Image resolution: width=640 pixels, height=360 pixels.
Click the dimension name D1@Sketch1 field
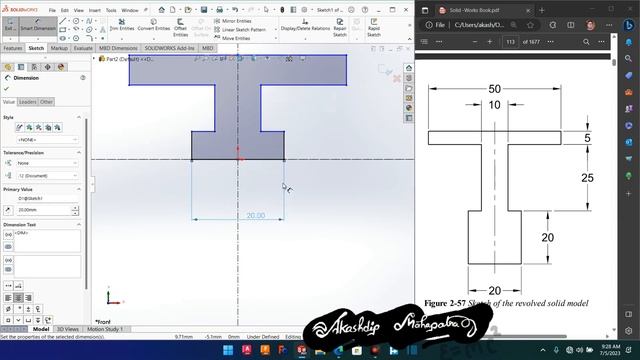(47, 198)
